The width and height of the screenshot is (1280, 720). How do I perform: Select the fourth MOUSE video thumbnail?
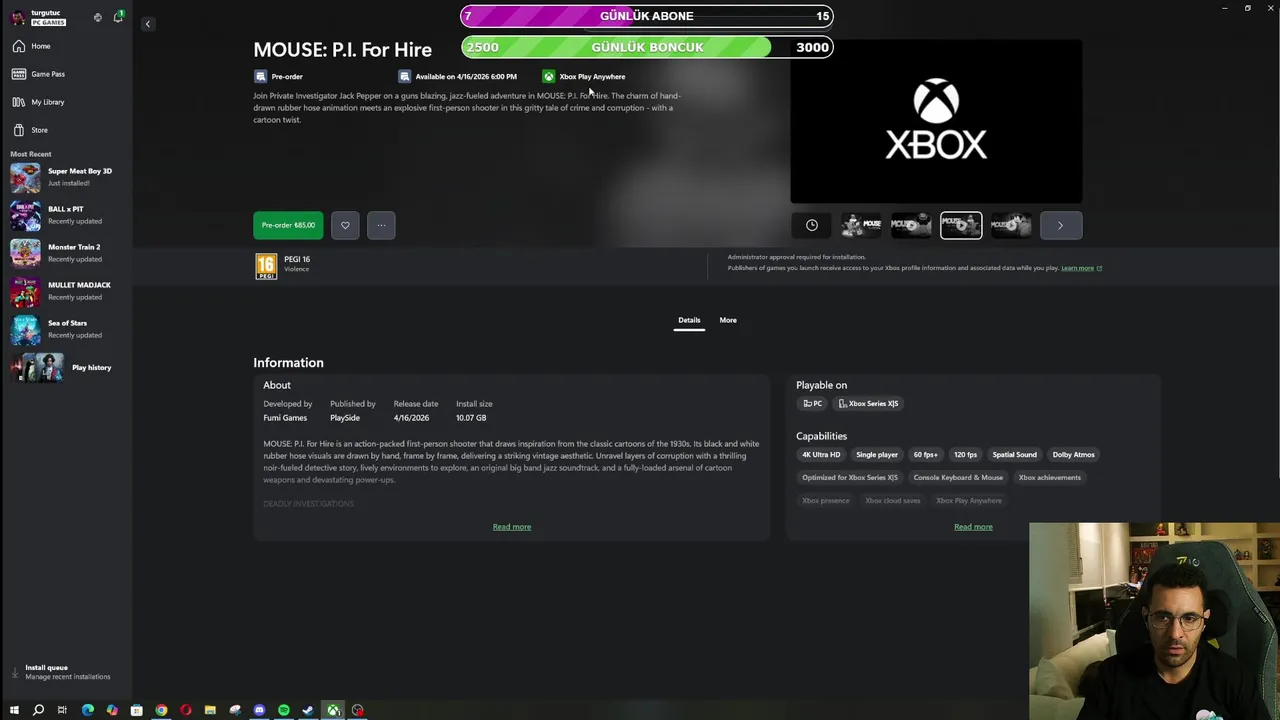pos(1011,225)
